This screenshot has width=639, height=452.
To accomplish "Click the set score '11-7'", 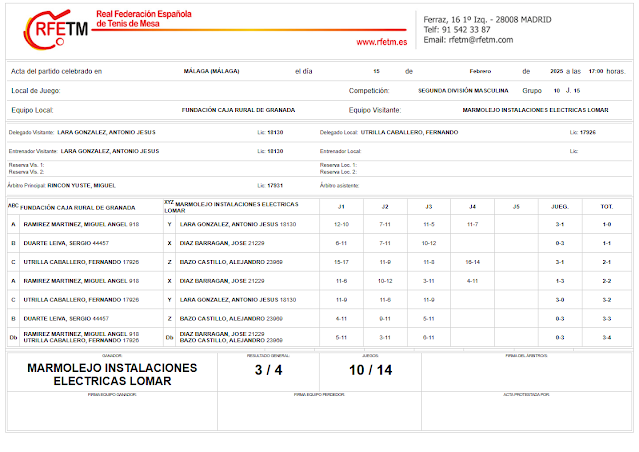I will click(x=472, y=225).
